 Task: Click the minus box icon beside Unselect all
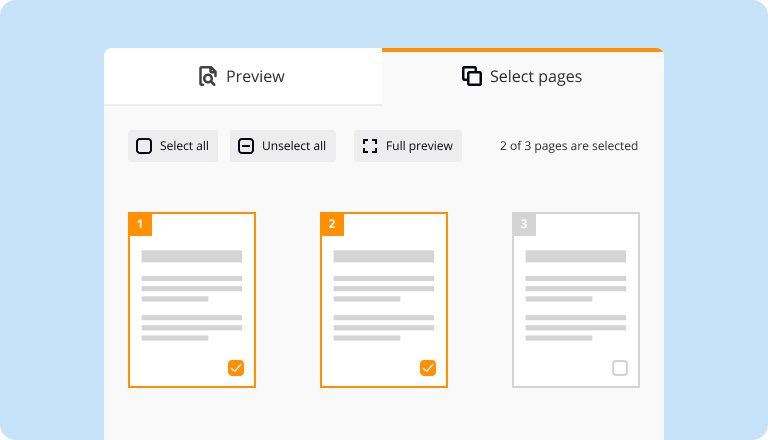[x=246, y=146]
